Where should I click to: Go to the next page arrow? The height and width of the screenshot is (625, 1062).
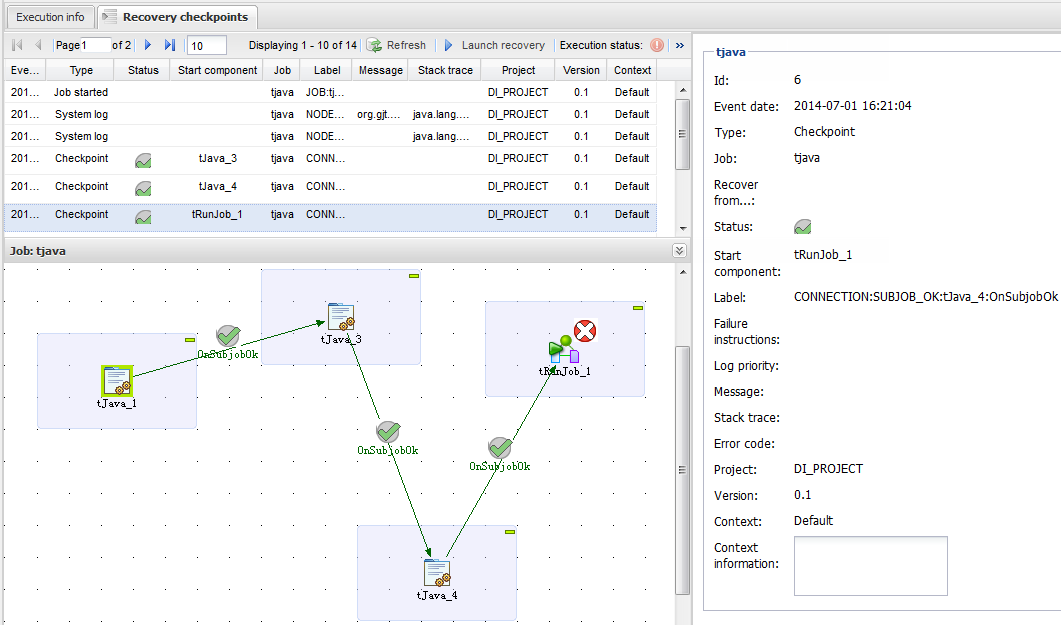(x=148, y=45)
